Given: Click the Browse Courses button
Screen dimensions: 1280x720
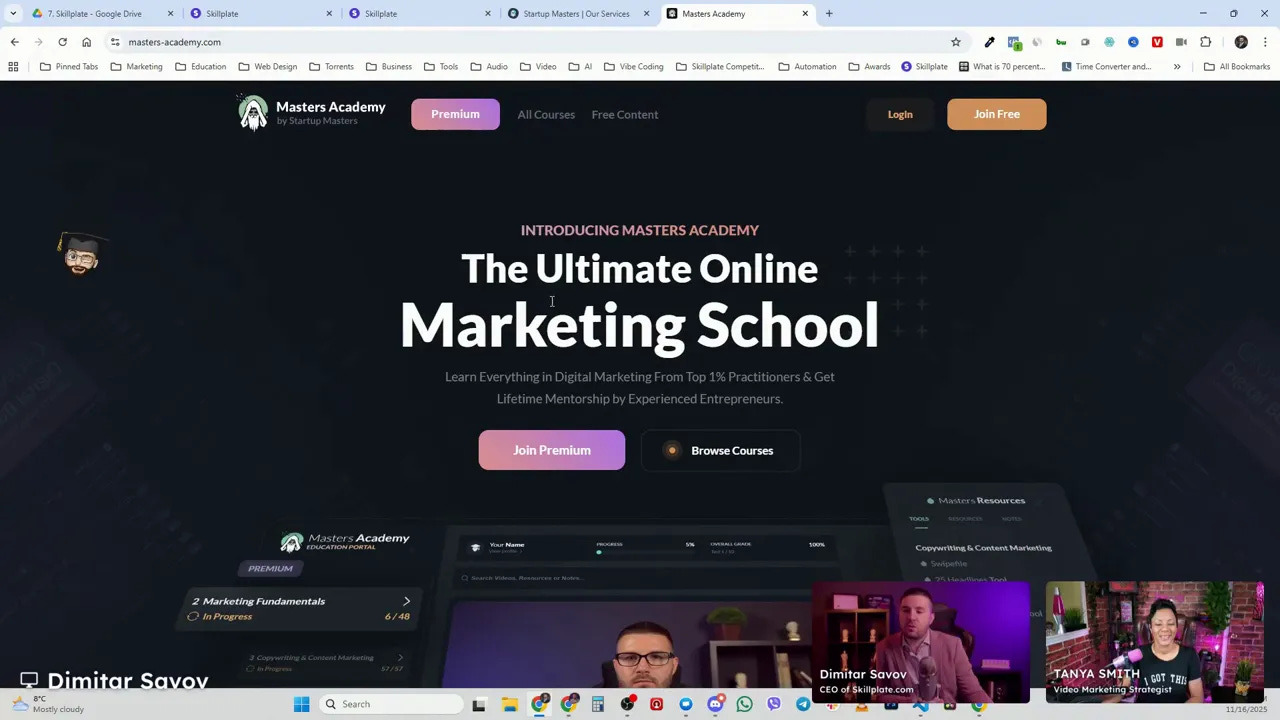Looking at the screenshot, I should (x=720, y=450).
